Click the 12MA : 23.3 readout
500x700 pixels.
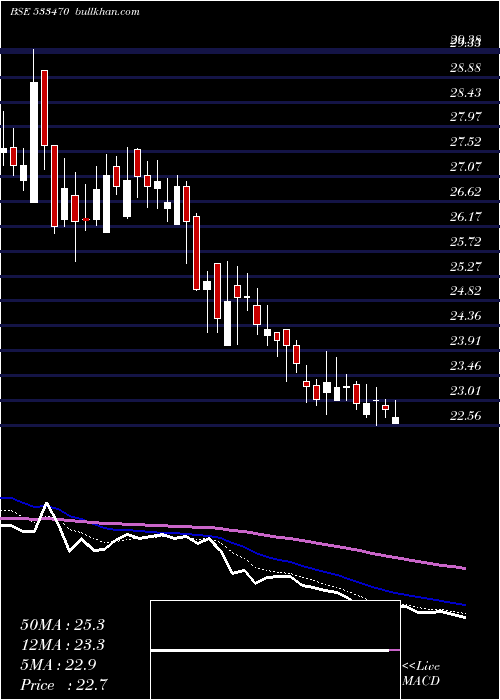[x=62, y=645]
